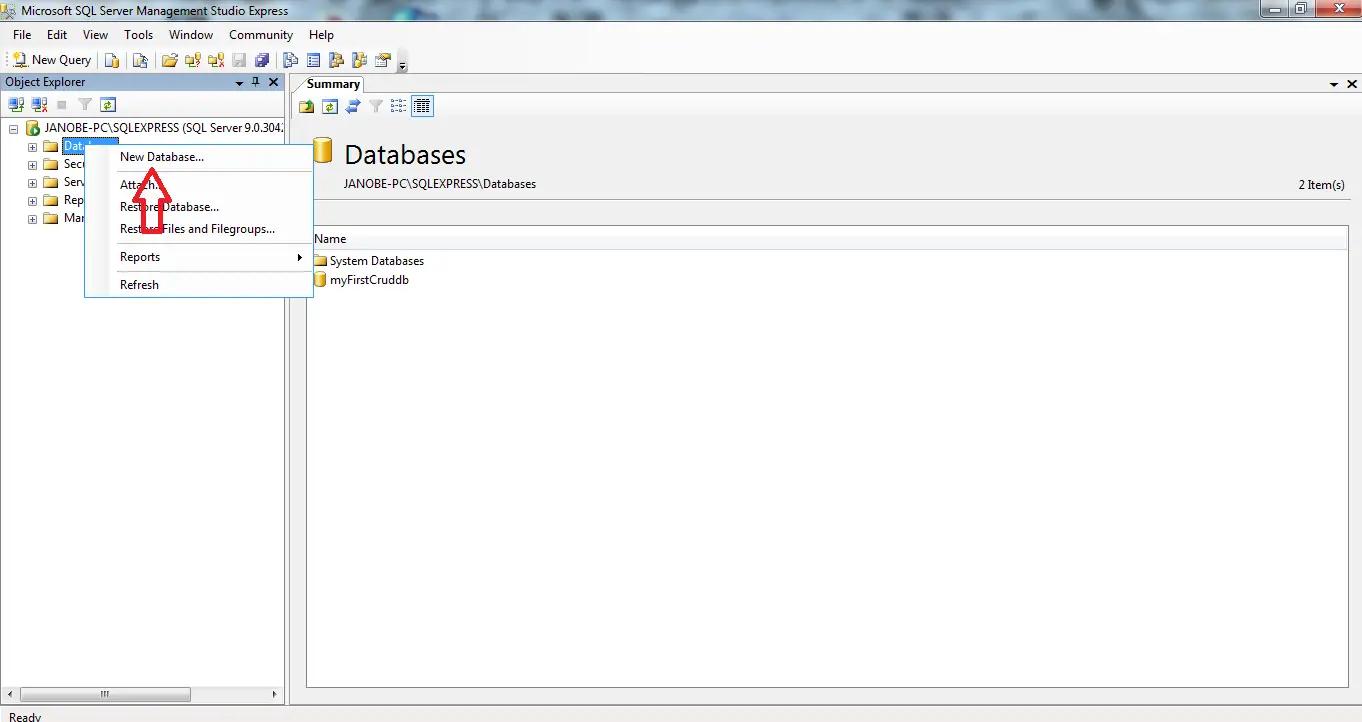Image resolution: width=1362 pixels, height=722 pixels.
Task: Select the JANOBE-PC\SQLEXPRESS server in the tree
Action: 164,128
